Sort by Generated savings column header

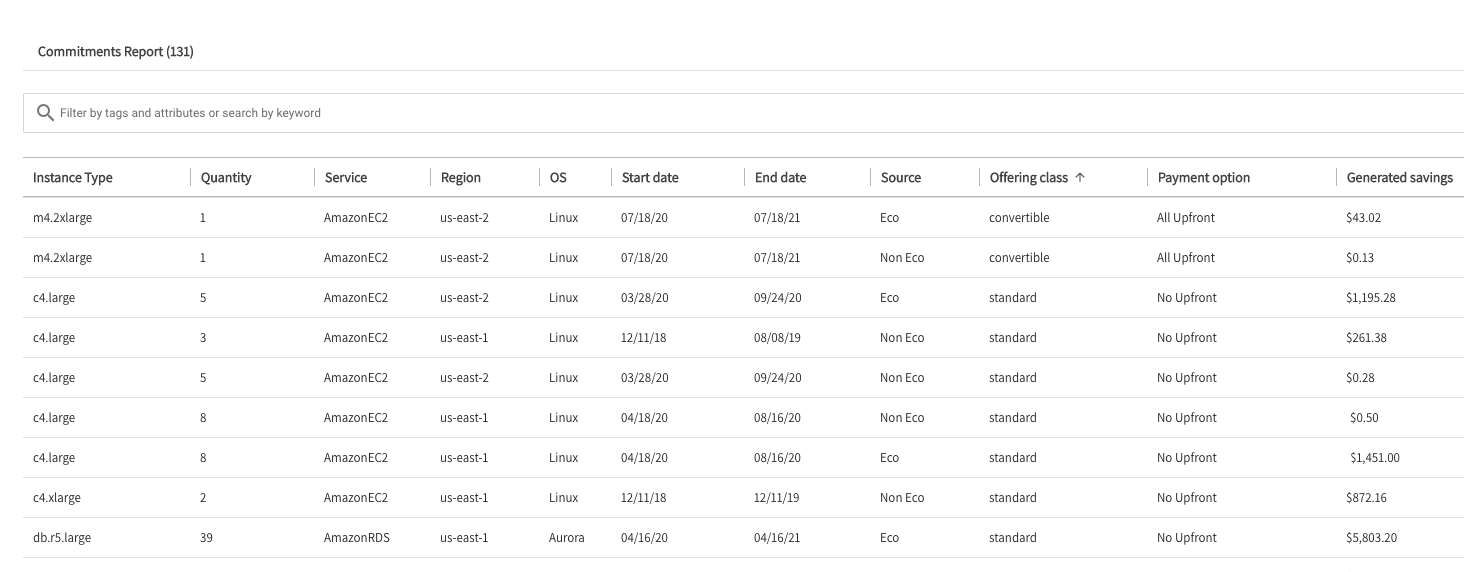tap(1399, 178)
